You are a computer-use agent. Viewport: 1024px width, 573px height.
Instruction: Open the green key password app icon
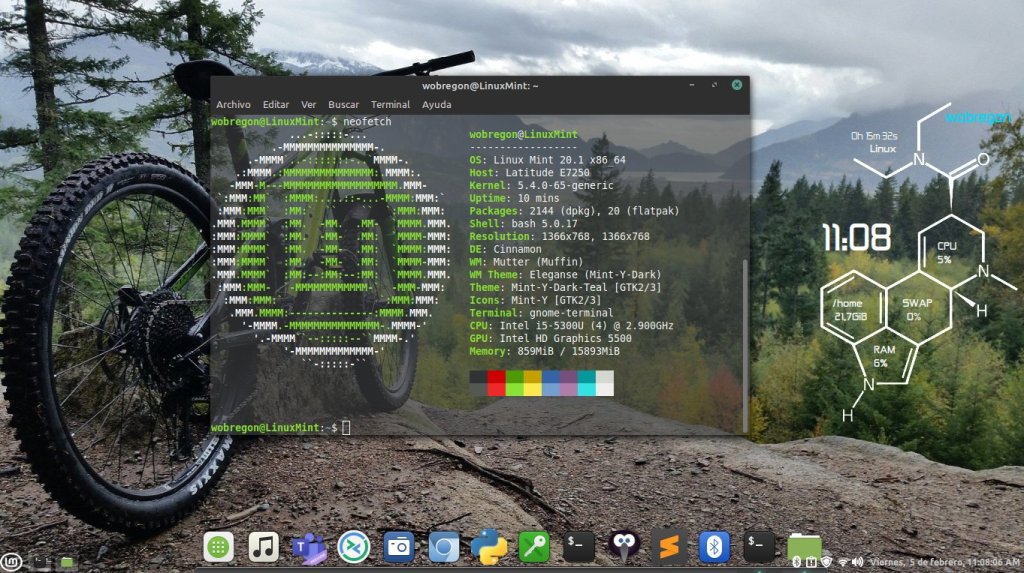click(534, 546)
